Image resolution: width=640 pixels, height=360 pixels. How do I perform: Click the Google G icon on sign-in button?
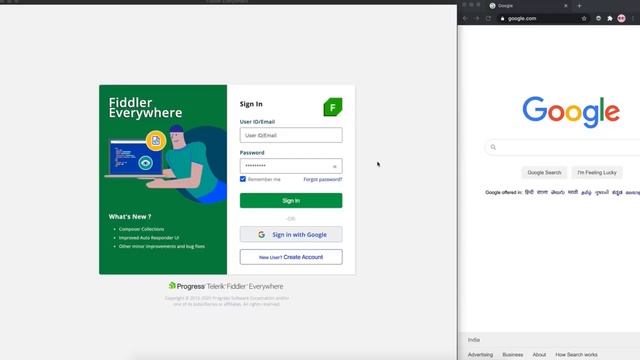[x=262, y=235]
